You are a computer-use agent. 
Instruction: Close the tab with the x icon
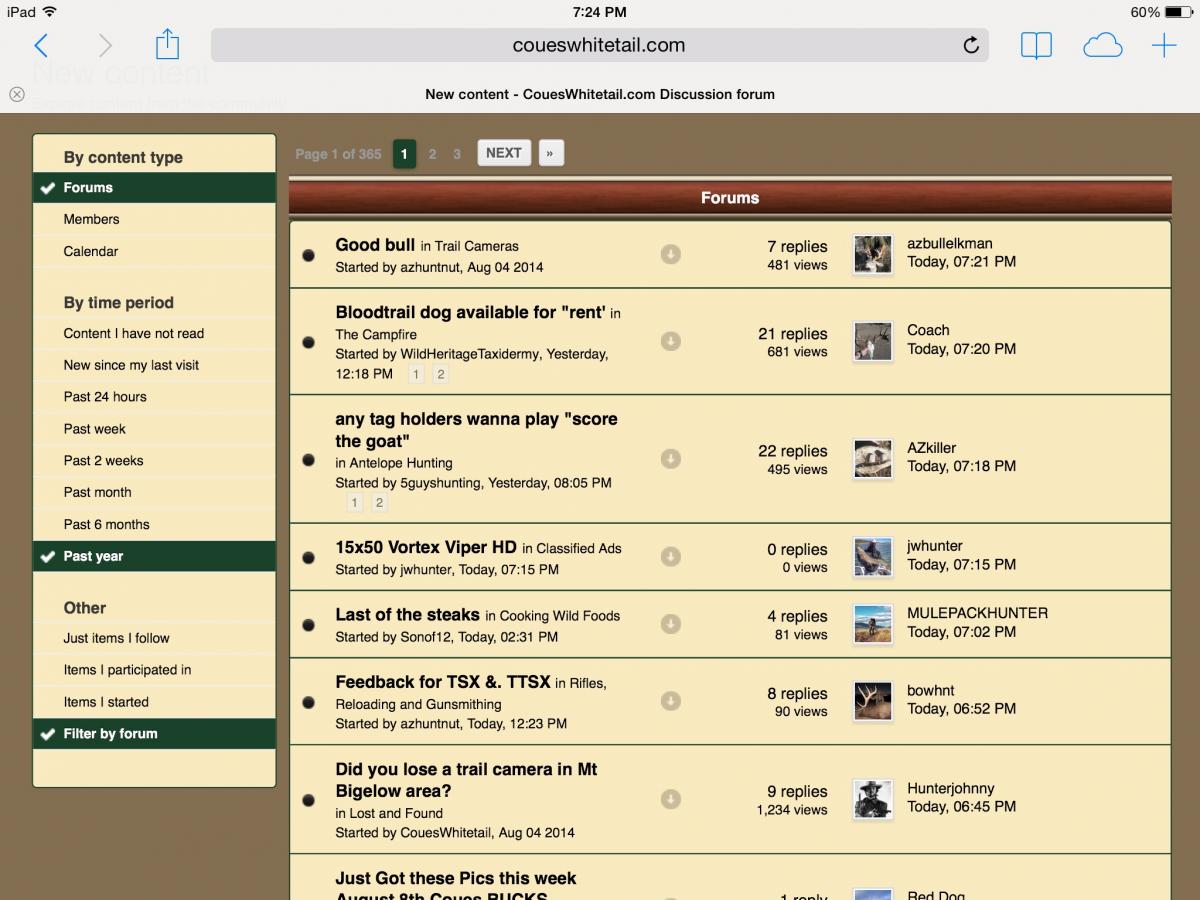(x=17, y=94)
